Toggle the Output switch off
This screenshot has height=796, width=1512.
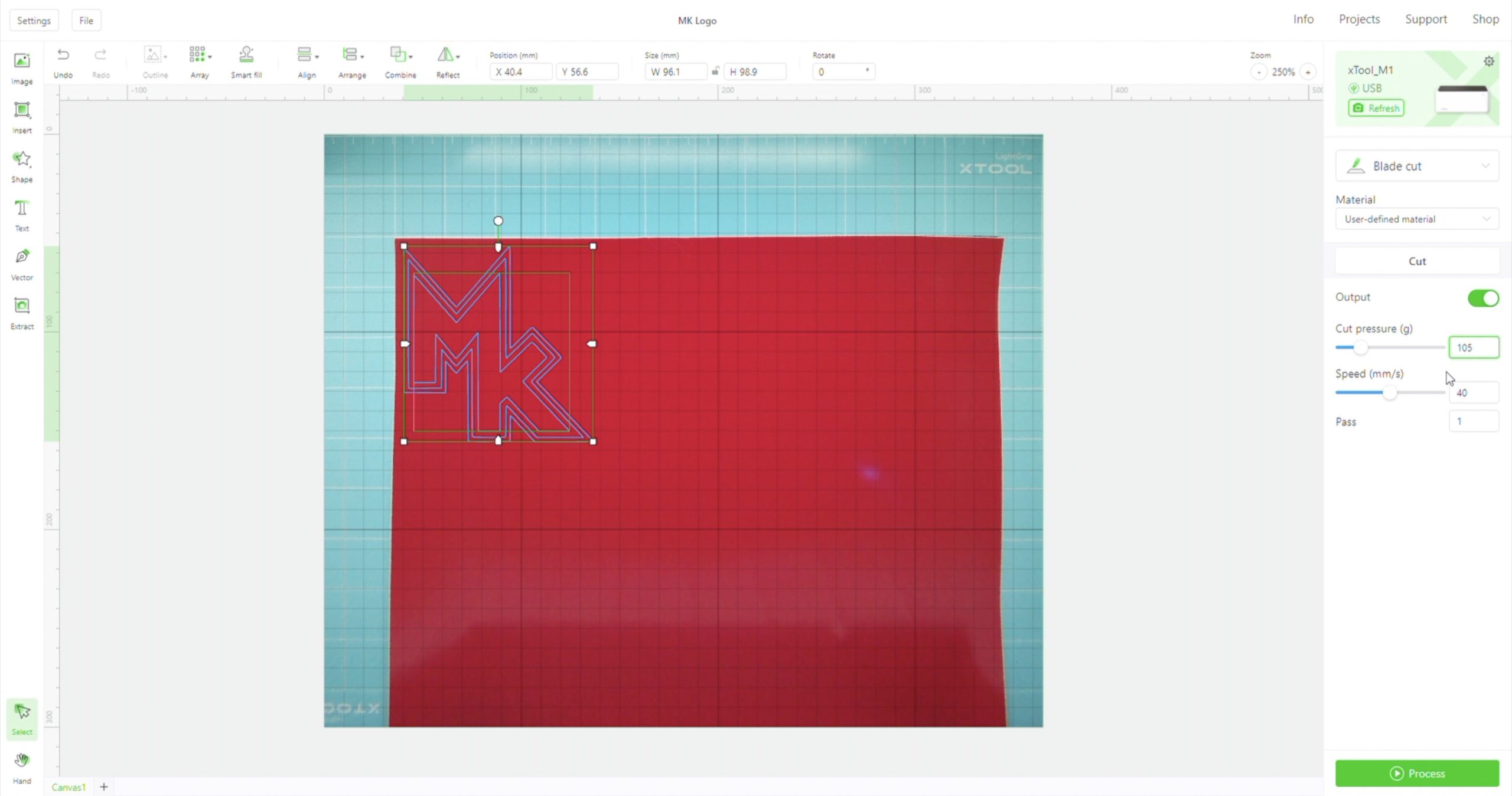tap(1482, 298)
